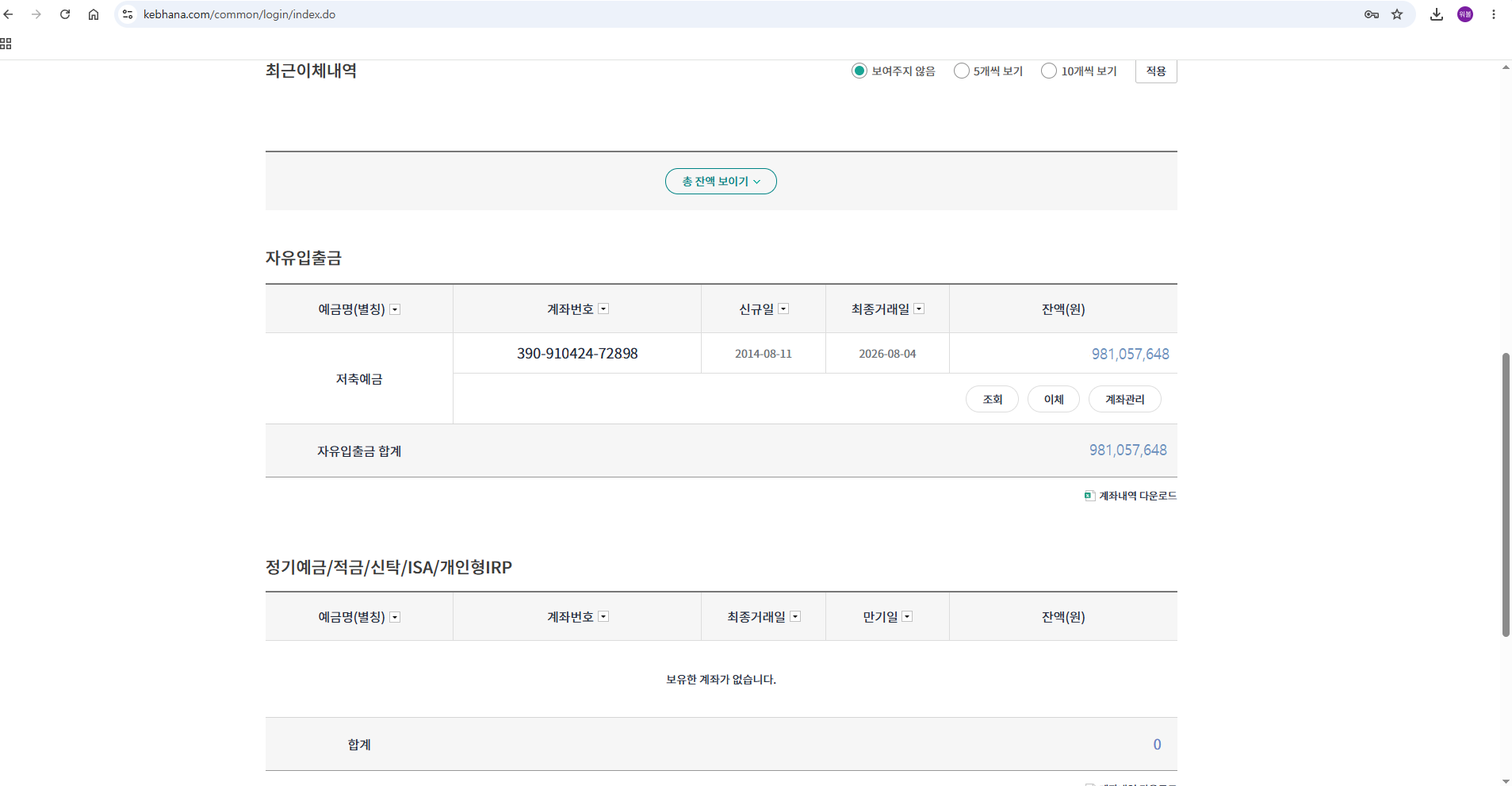
Task: Click the vertical page scrollbar thumb
Action: [x=1506, y=494]
